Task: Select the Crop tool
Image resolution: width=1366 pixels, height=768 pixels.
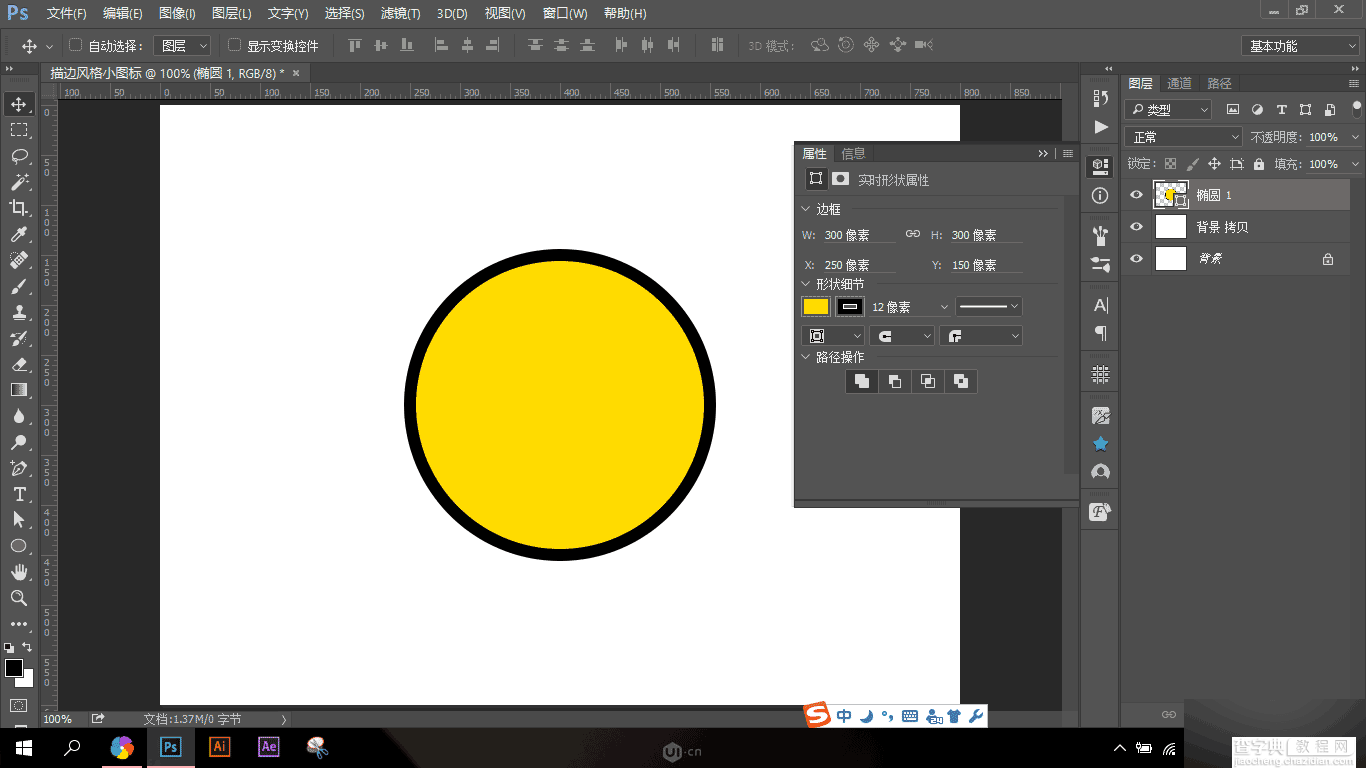Action: 18,208
